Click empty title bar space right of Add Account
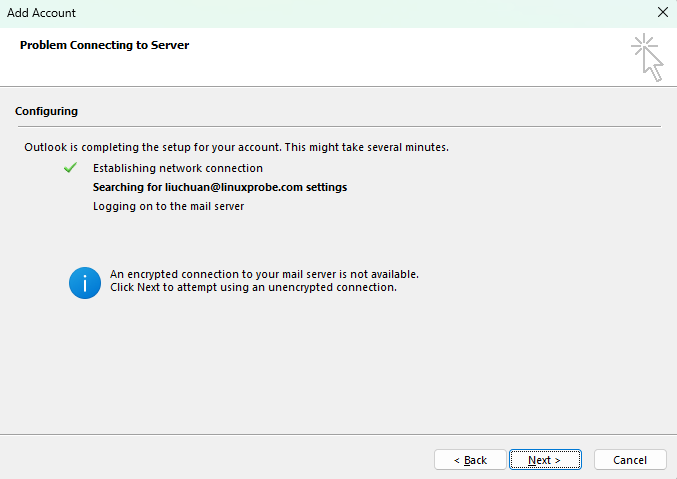 [350, 13]
